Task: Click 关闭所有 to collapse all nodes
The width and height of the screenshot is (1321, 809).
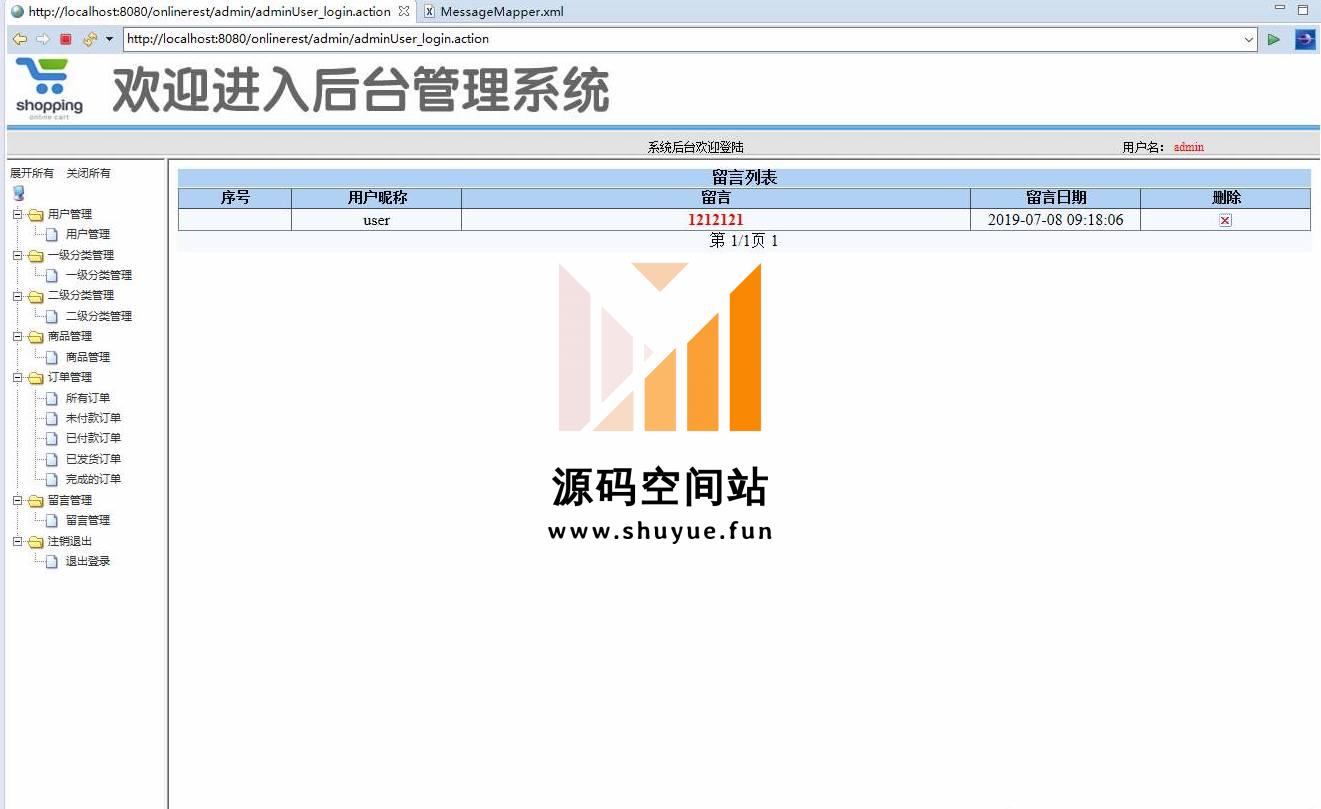Action: [x=88, y=173]
